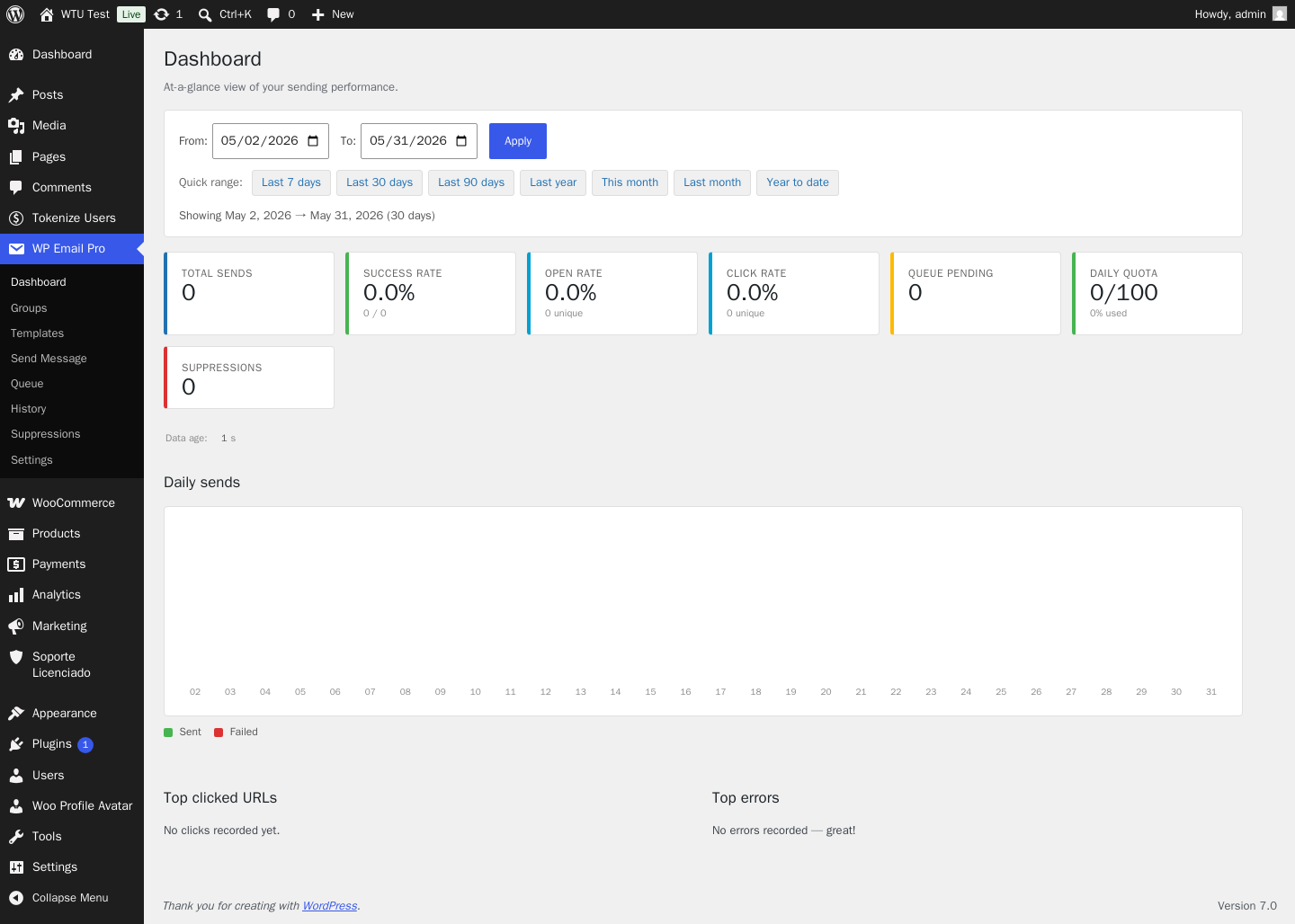
Task: Click the WordPress logo icon
Action: (15, 14)
